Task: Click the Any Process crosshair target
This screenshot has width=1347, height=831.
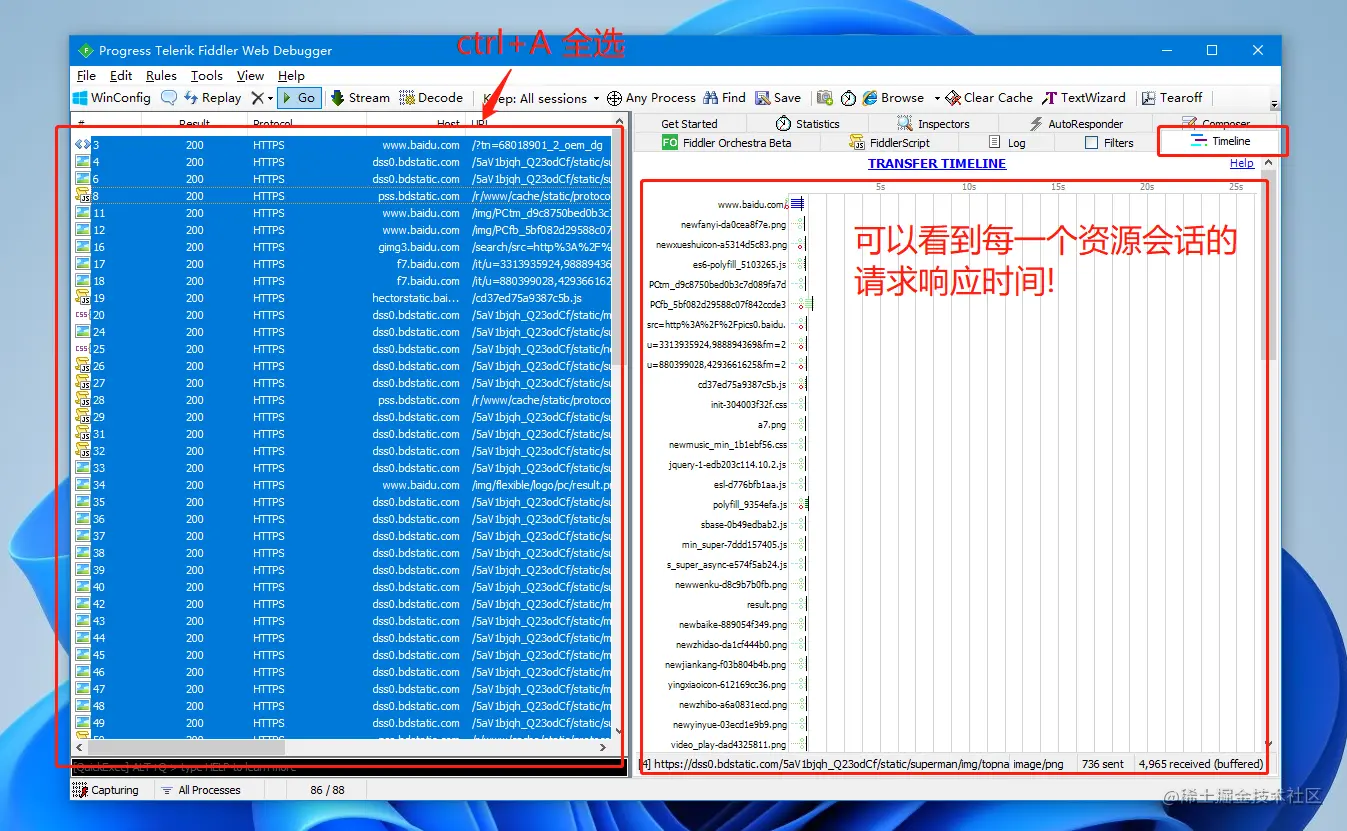Action: [651, 98]
